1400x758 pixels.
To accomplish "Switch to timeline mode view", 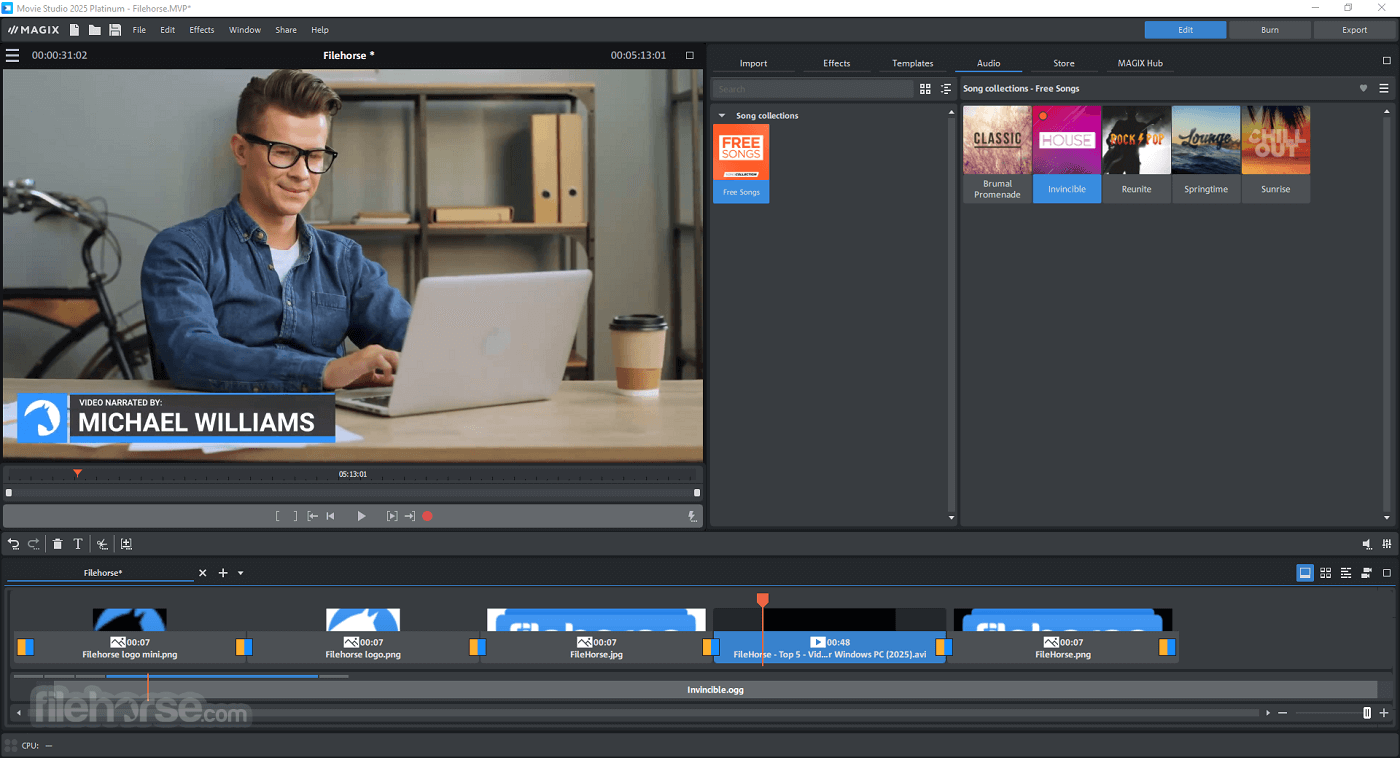I will click(x=1346, y=573).
